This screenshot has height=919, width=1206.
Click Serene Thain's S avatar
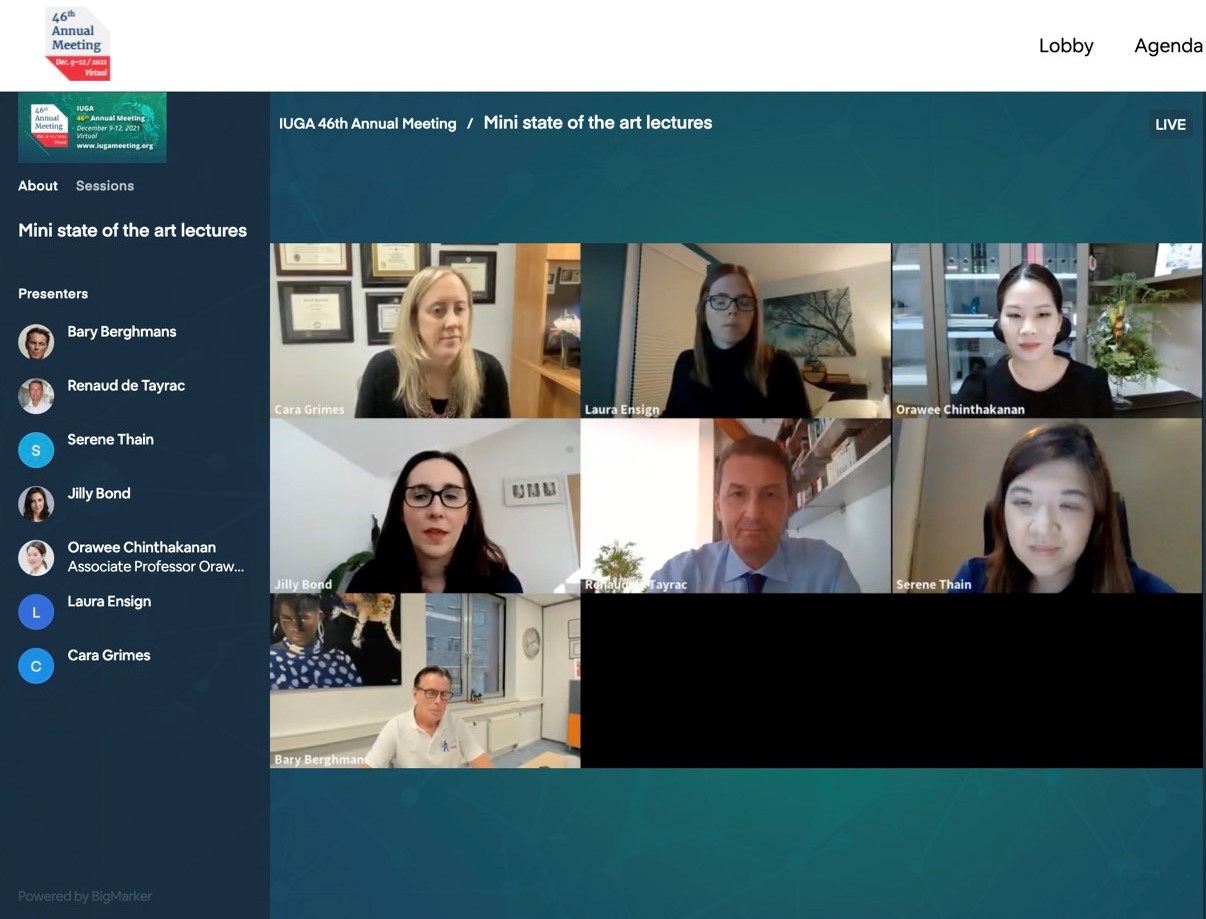point(36,450)
